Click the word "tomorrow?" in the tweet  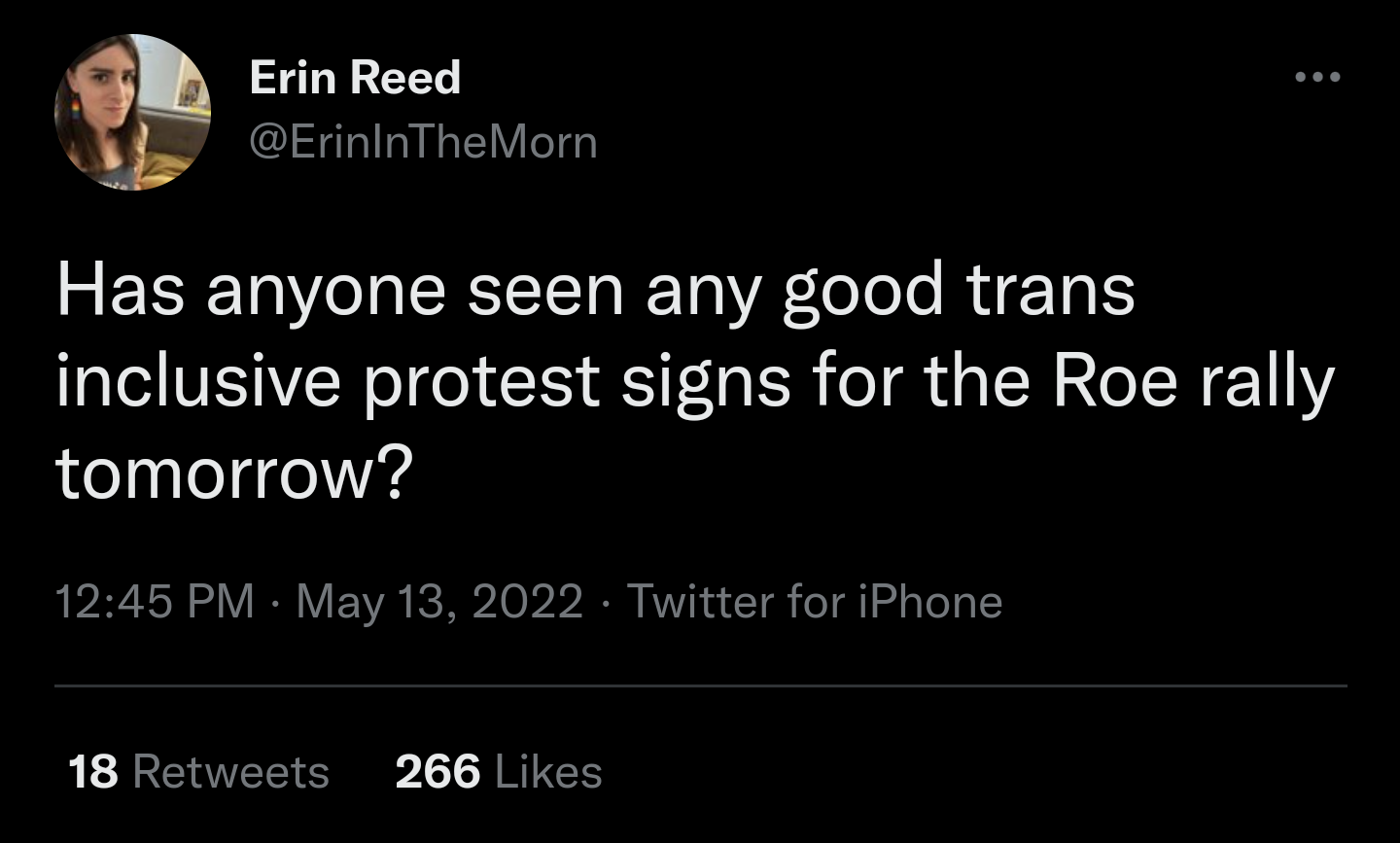click(234, 474)
